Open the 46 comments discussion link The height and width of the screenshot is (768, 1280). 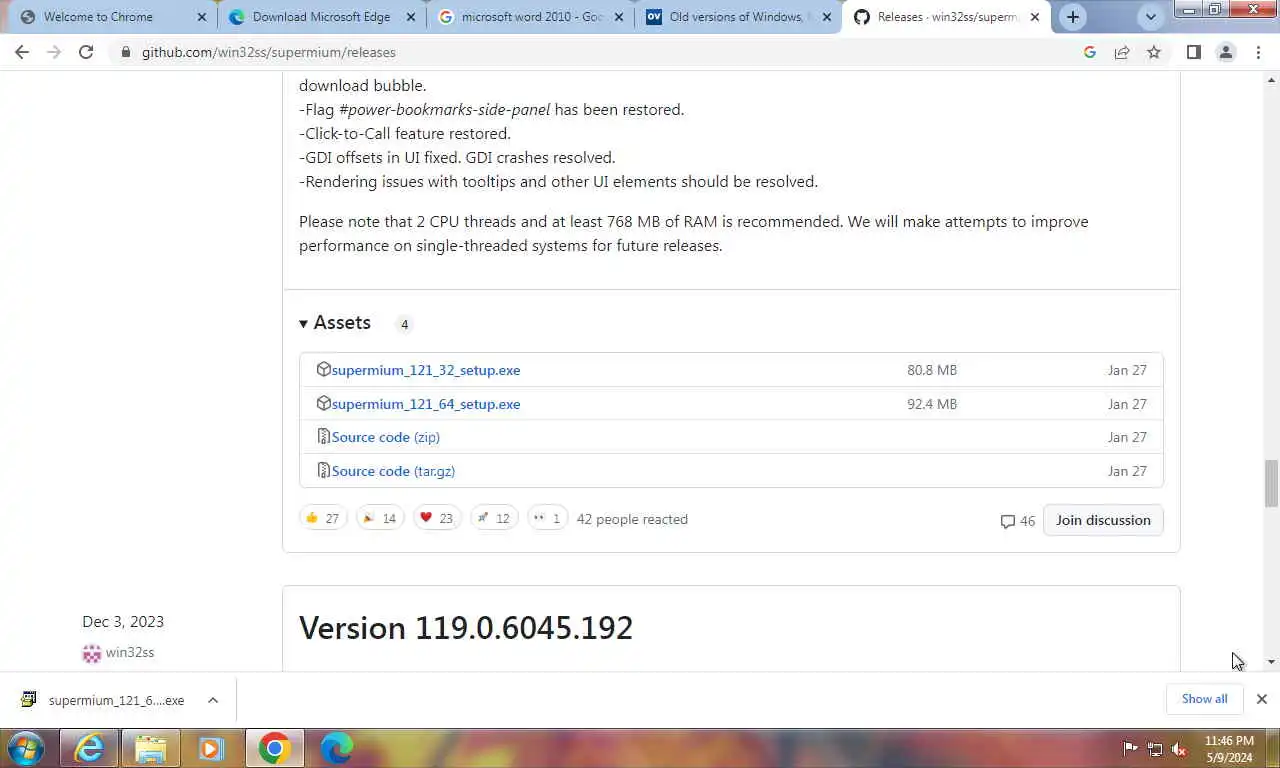(x=1018, y=521)
